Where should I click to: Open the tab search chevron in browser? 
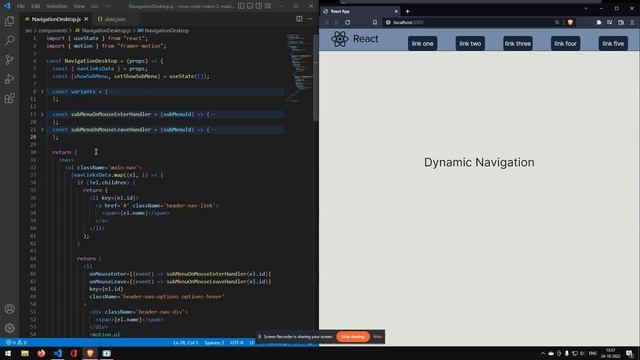point(586,8)
